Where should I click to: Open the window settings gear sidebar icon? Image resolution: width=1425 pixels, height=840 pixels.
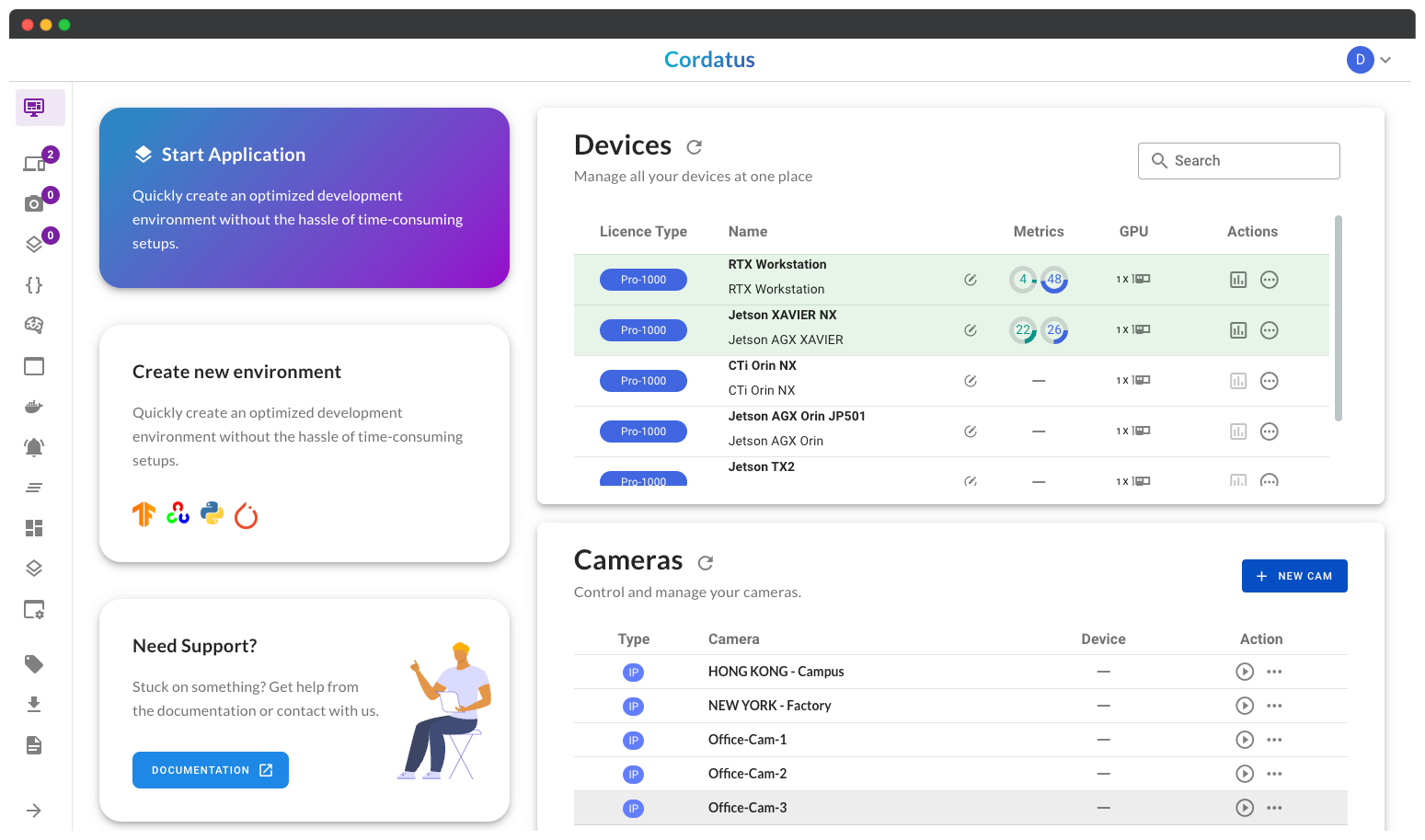pyautogui.click(x=34, y=609)
